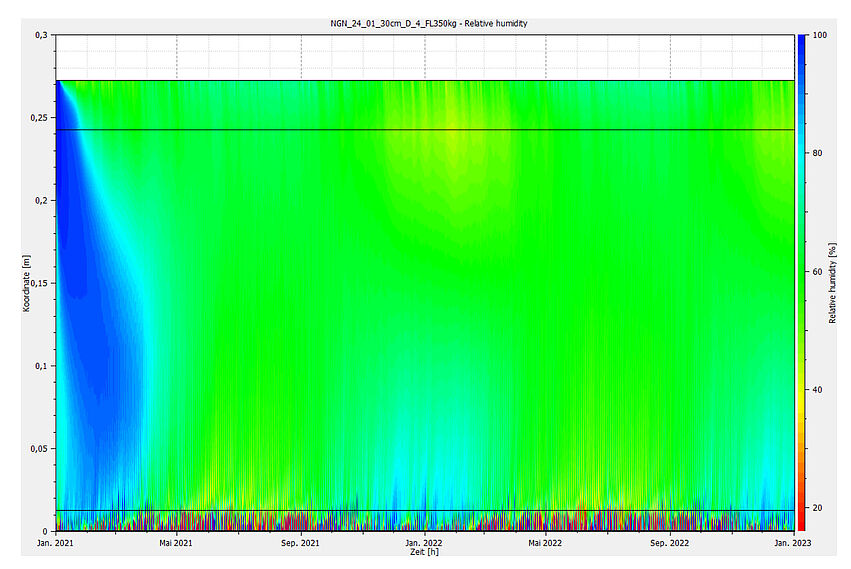
Task: Click the 'Jan. 2021' time axis tick
Action: (x=55, y=543)
